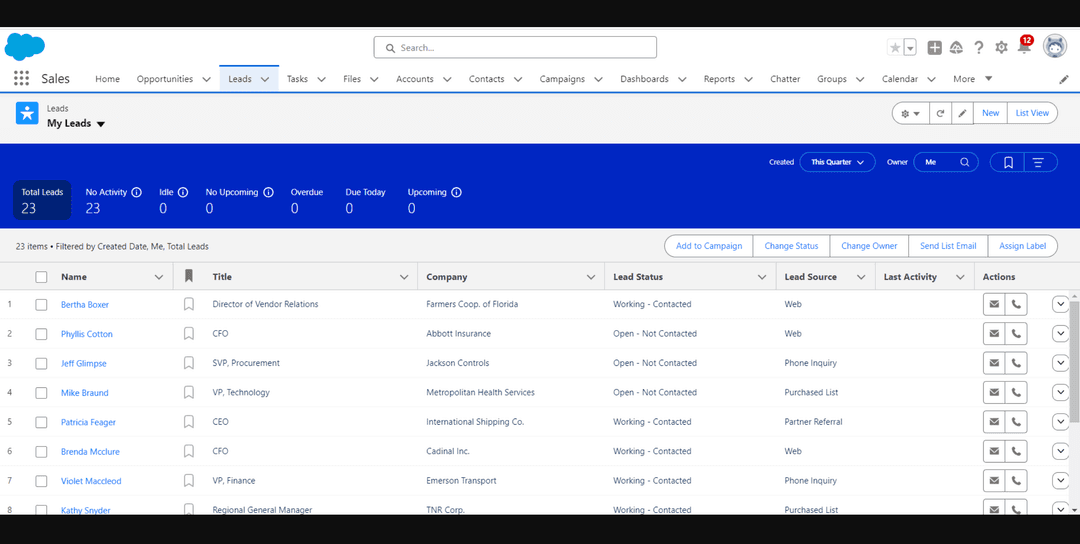Open the Tasks tab

click(x=298, y=79)
